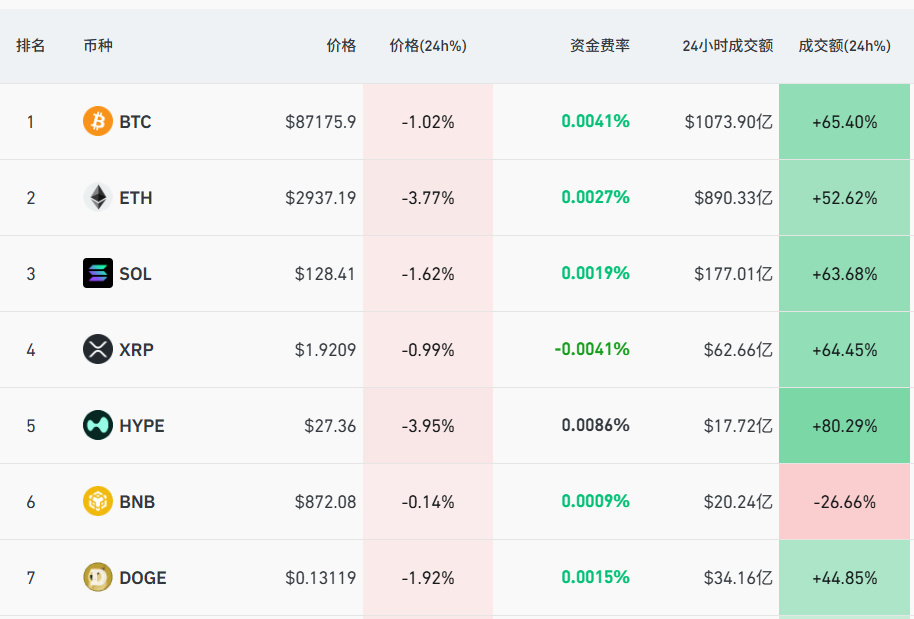Sort by 成交额(24h%) column header
This screenshot has width=914, height=619.
pos(844,46)
